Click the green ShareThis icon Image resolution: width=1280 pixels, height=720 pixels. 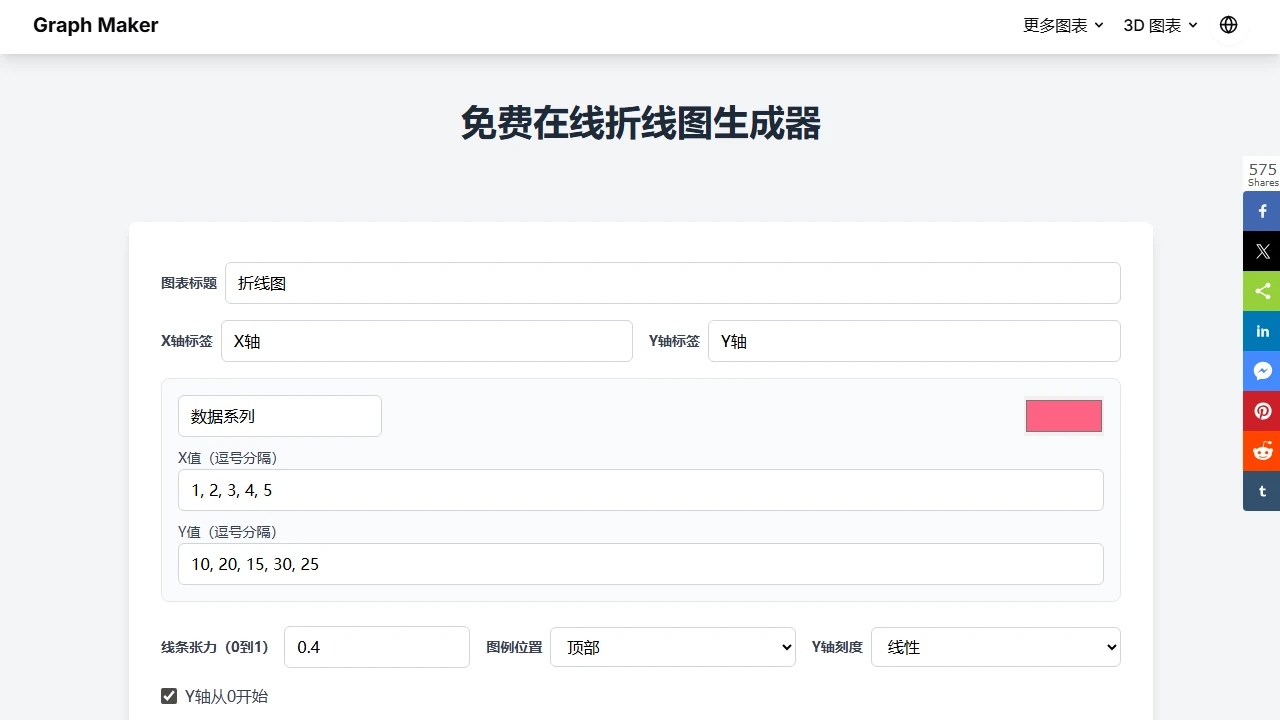coord(1262,291)
